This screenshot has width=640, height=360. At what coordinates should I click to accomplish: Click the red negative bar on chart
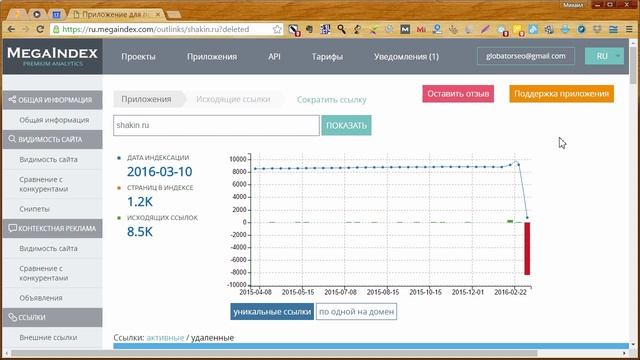point(527,249)
